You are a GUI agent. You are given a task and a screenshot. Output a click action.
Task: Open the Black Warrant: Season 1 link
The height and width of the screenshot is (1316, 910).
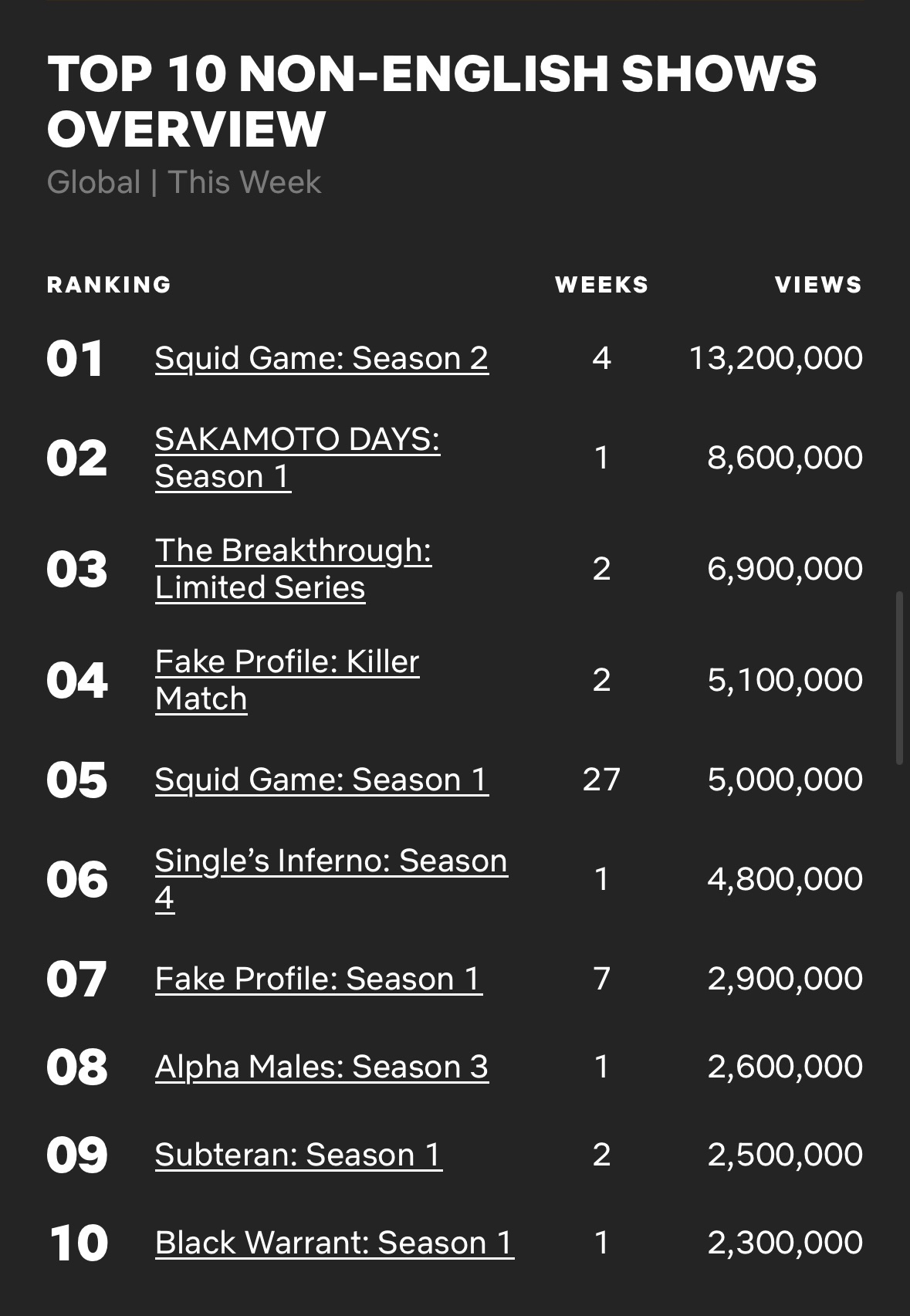[334, 1243]
